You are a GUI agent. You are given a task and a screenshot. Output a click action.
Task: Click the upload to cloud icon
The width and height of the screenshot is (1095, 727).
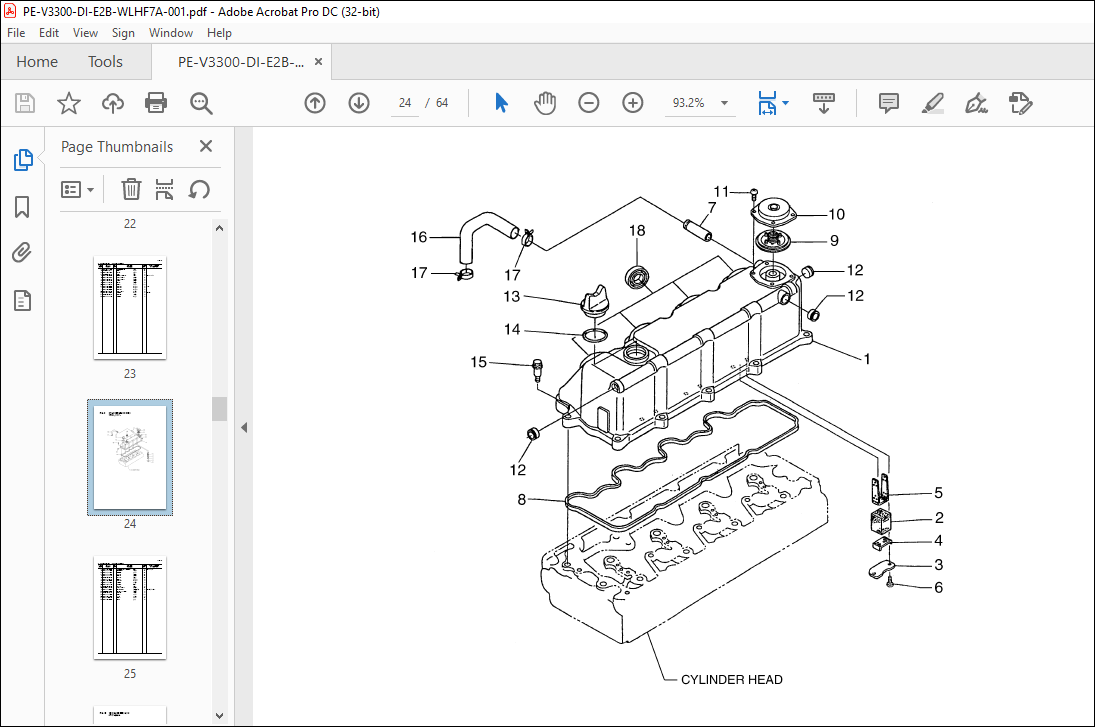(112, 103)
